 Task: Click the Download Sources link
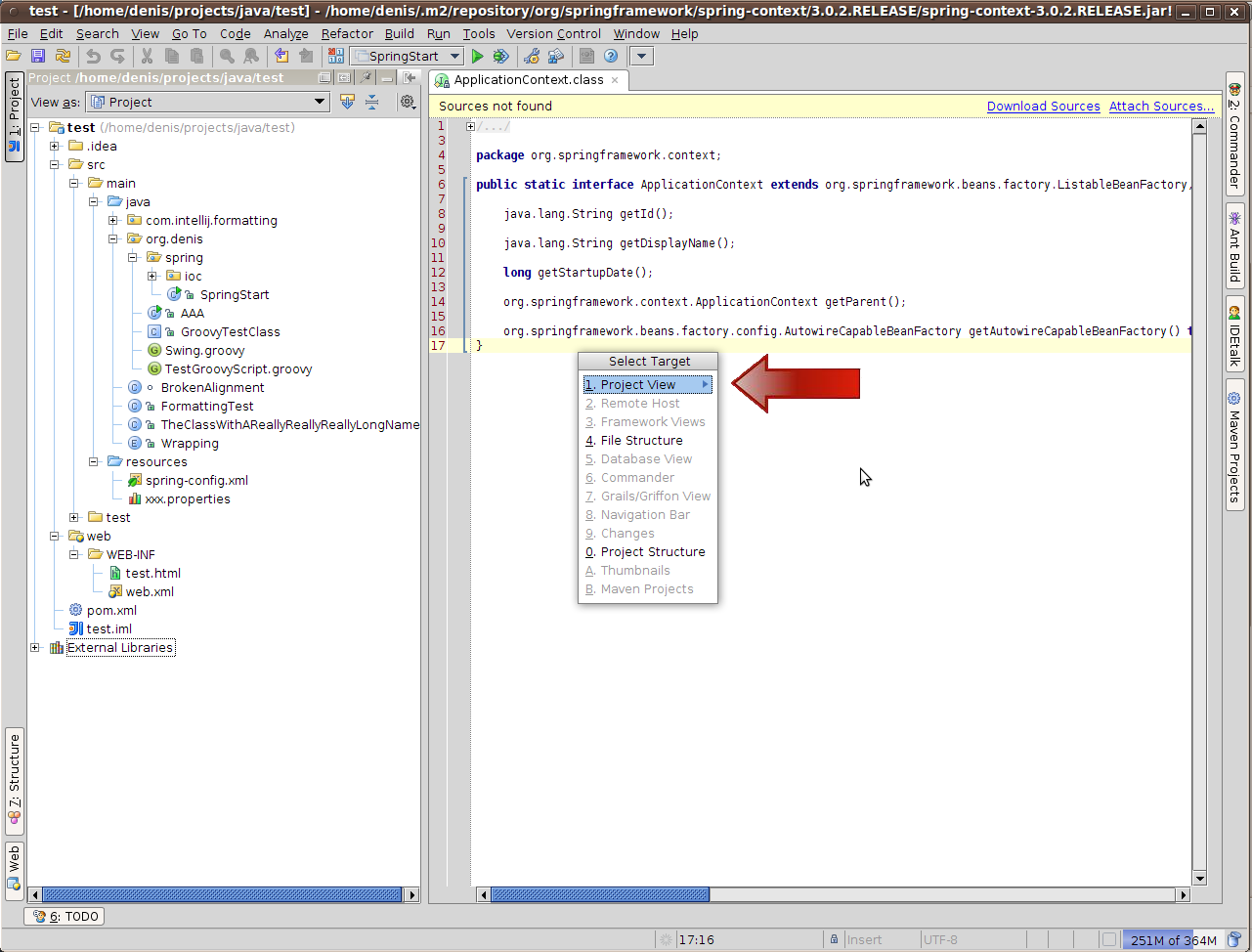[x=1043, y=106]
